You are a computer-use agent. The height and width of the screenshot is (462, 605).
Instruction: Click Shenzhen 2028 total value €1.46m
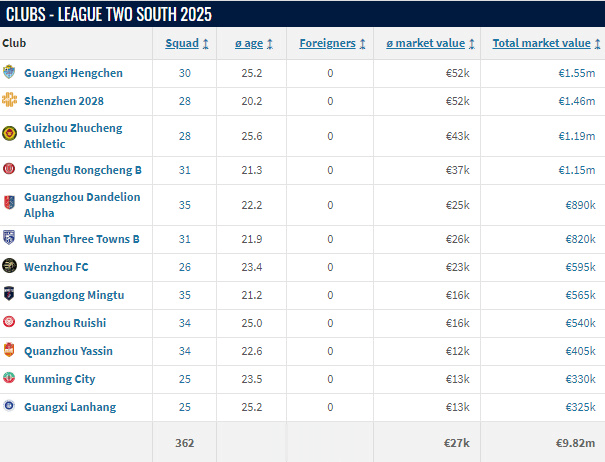576,101
